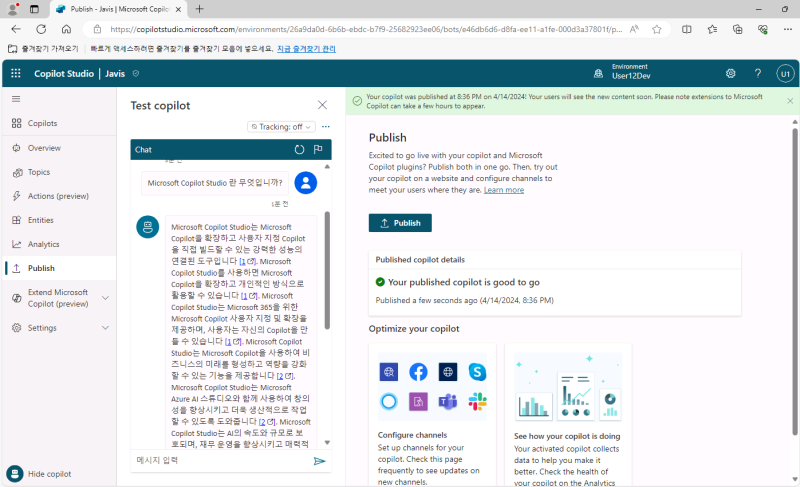Click See how your copilot is doing
Viewport: 800px width, 487px height.
567,437
